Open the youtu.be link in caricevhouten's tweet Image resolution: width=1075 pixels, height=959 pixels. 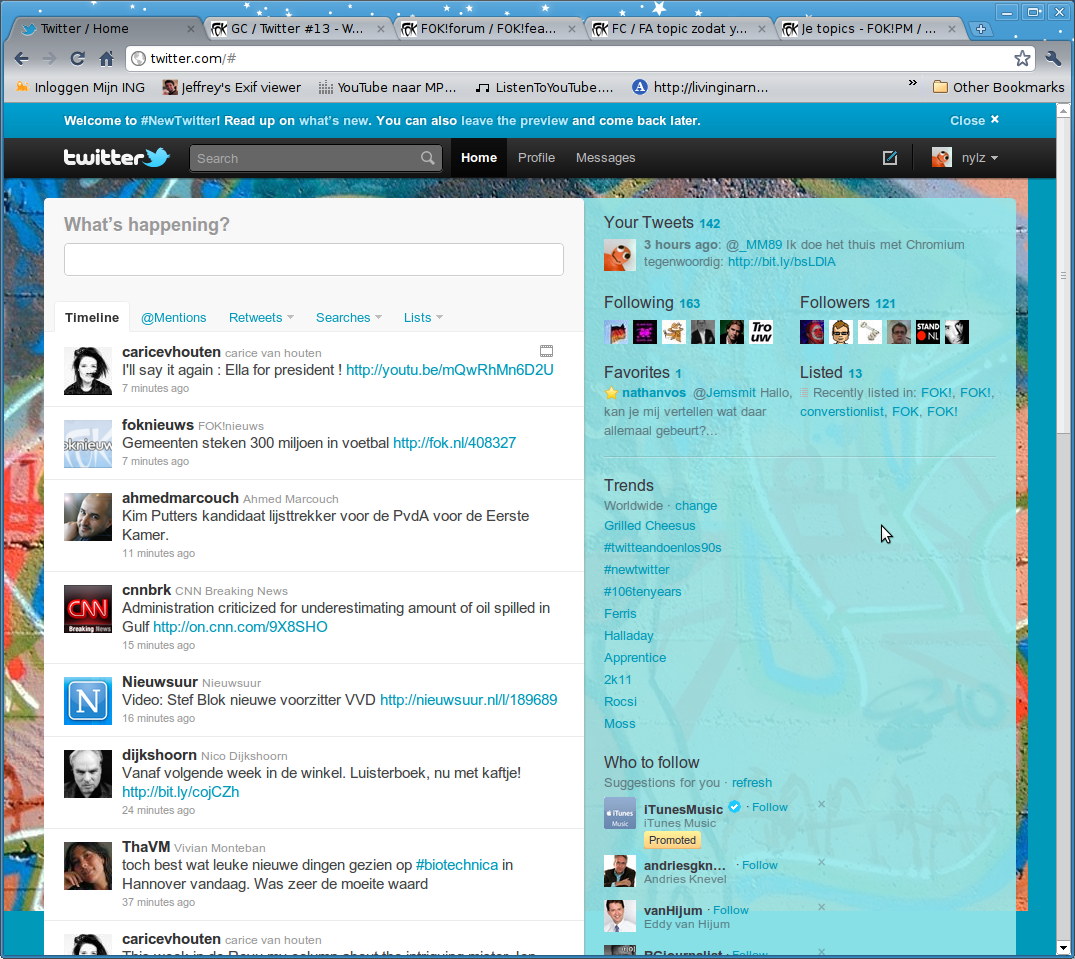(449, 369)
